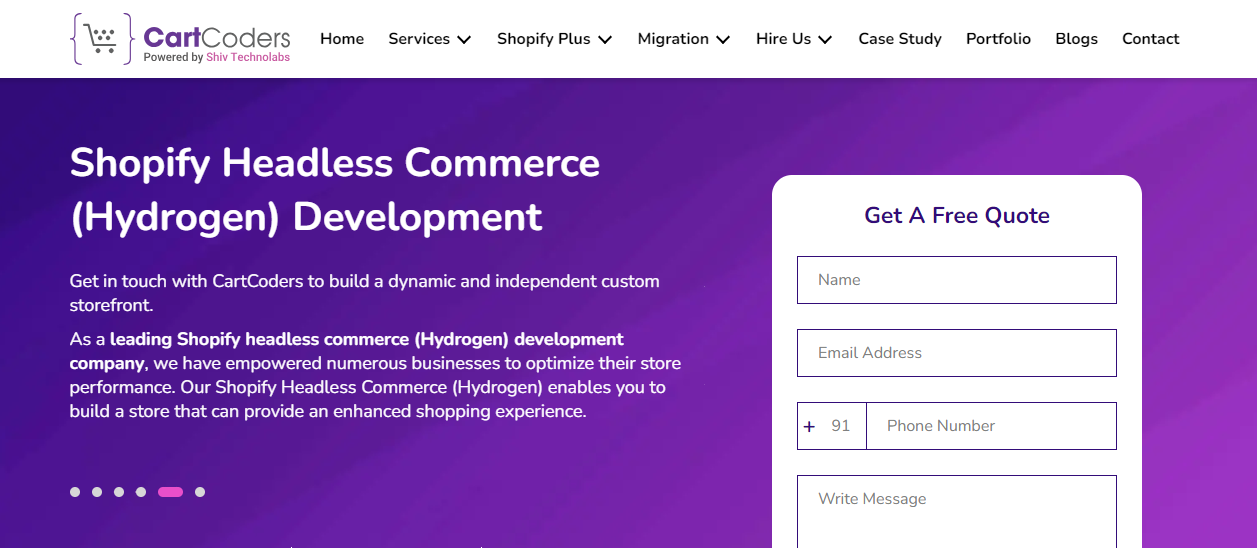Expand the Shopify Plus dropdown chevron
The width and height of the screenshot is (1257, 548).
point(605,40)
